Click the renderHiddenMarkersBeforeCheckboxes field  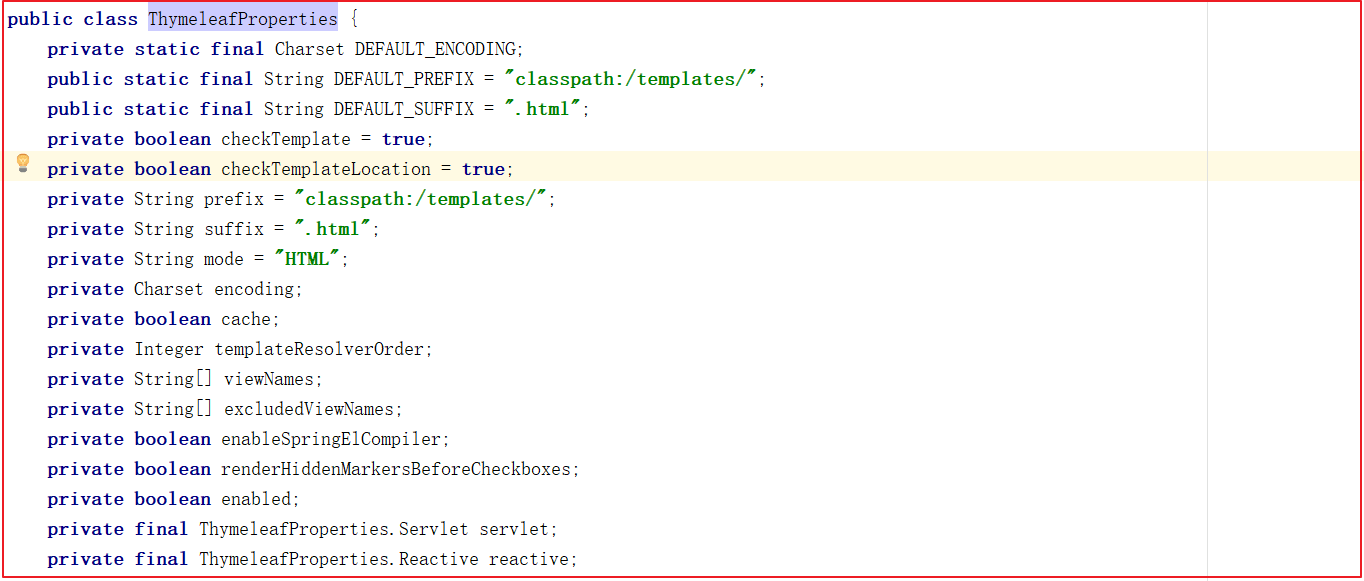(397, 469)
